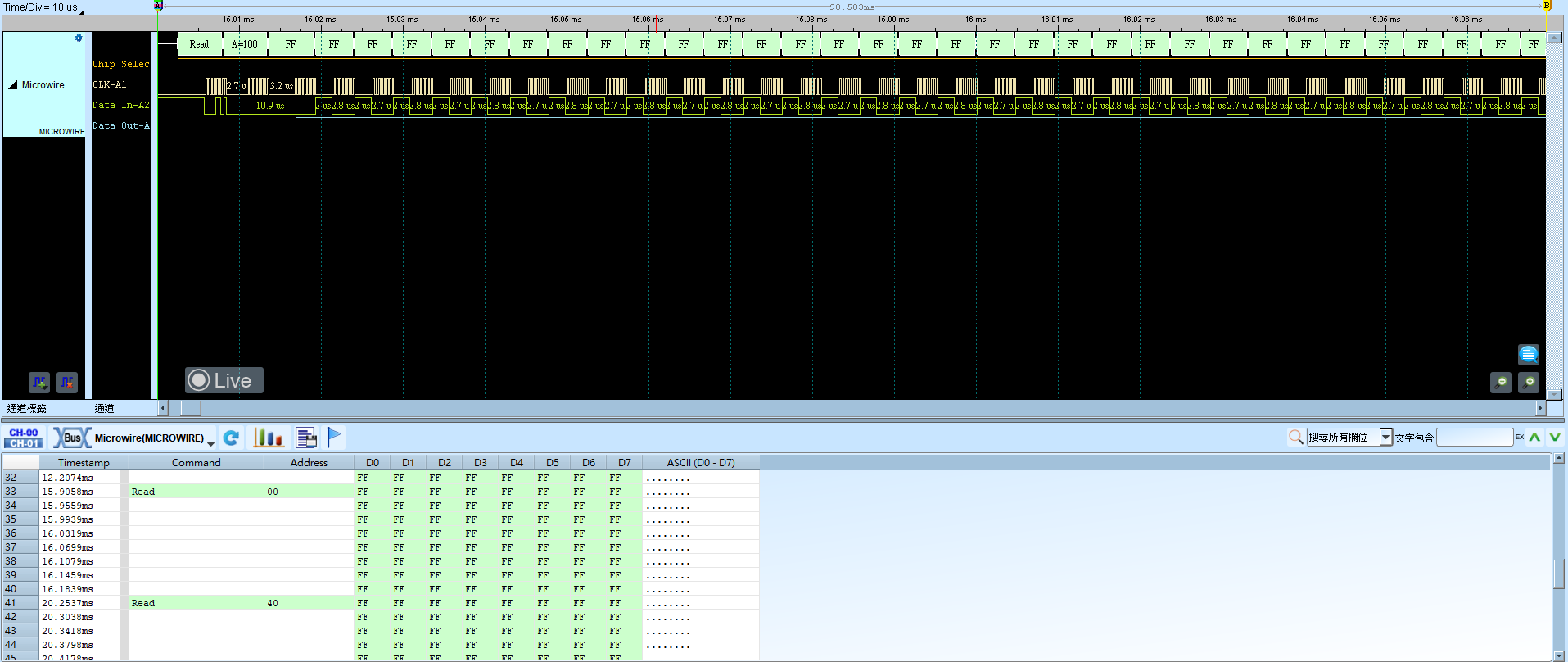Click the decode table scrollbar up arrow
The image size is (1568, 662).
point(1559,458)
